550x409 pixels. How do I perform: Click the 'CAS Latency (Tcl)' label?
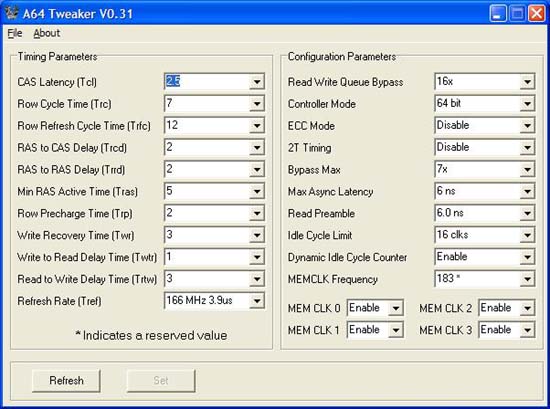point(57,82)
